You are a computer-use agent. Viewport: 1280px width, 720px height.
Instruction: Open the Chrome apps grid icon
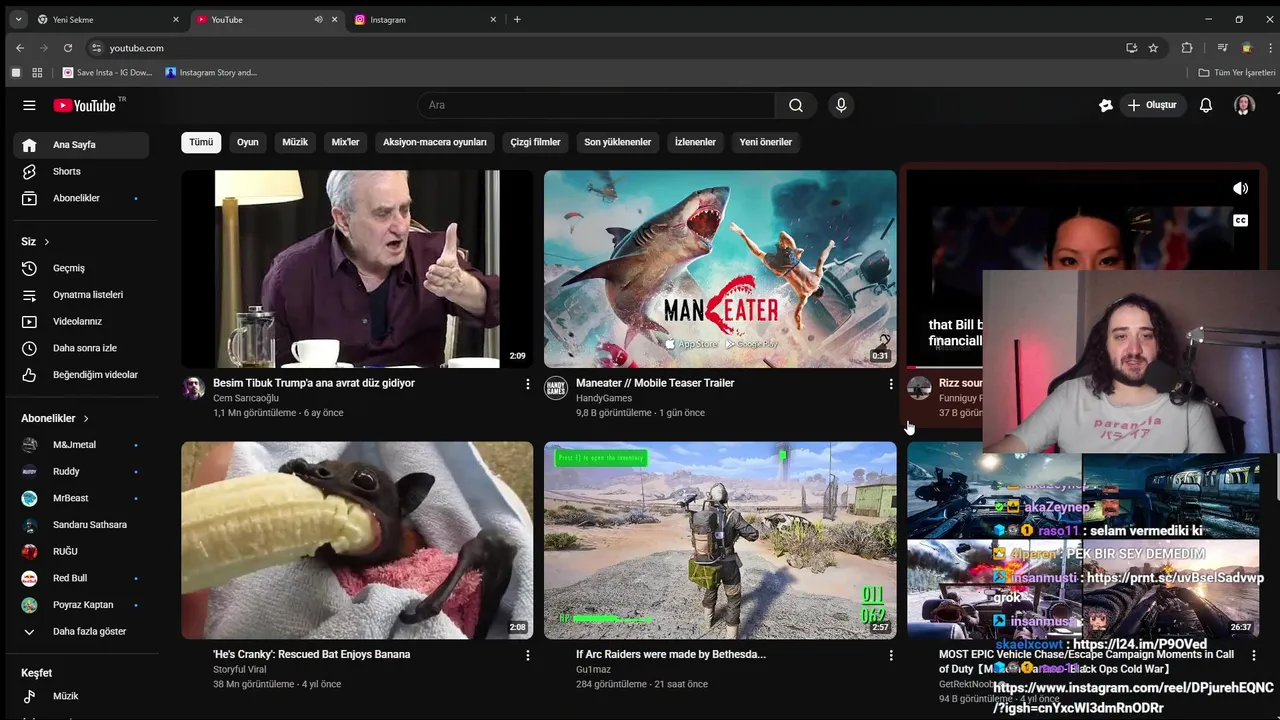click(x=37, y=73)
